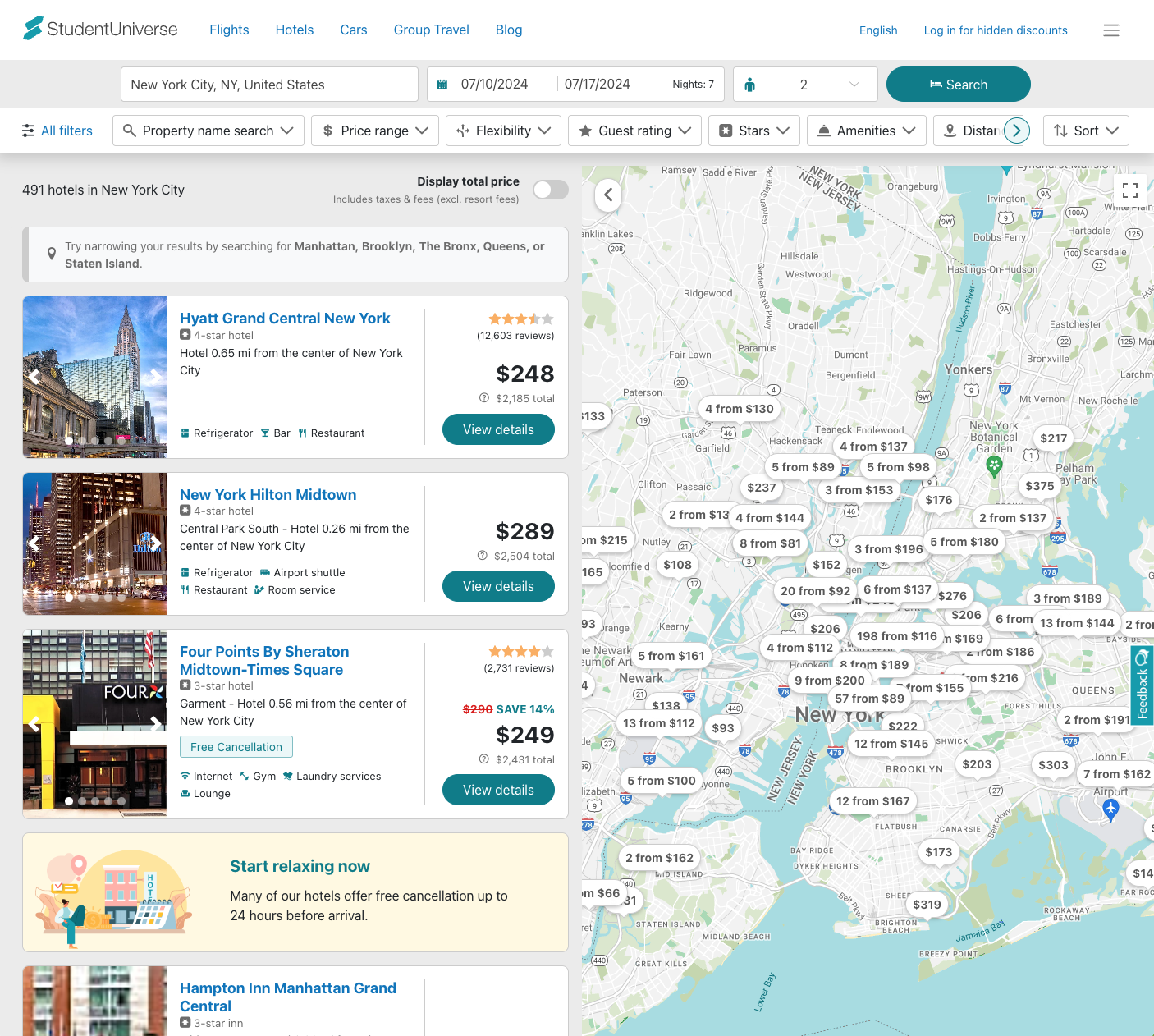
Task: Show previous photo of Hyatt Grand Central
Action: coord(34,377)
